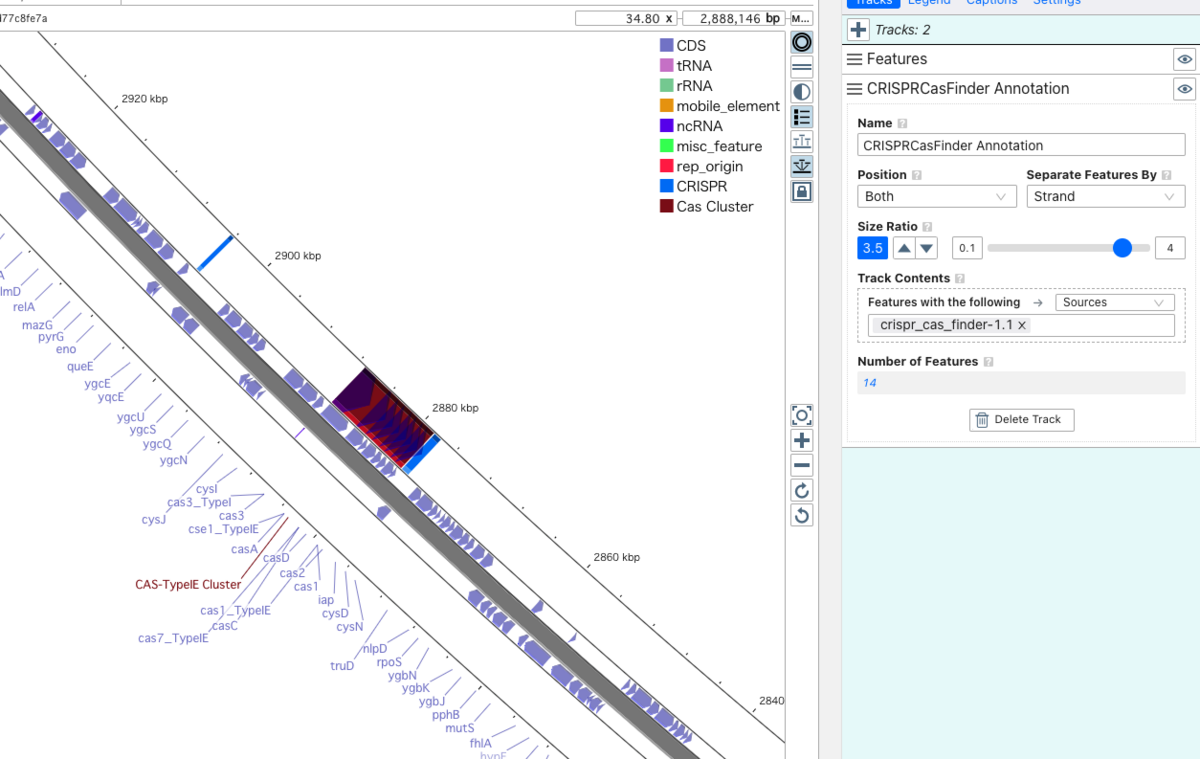Open the Position dropdown set to Both
Screen dimensions: 1200x759
point(937,196)
